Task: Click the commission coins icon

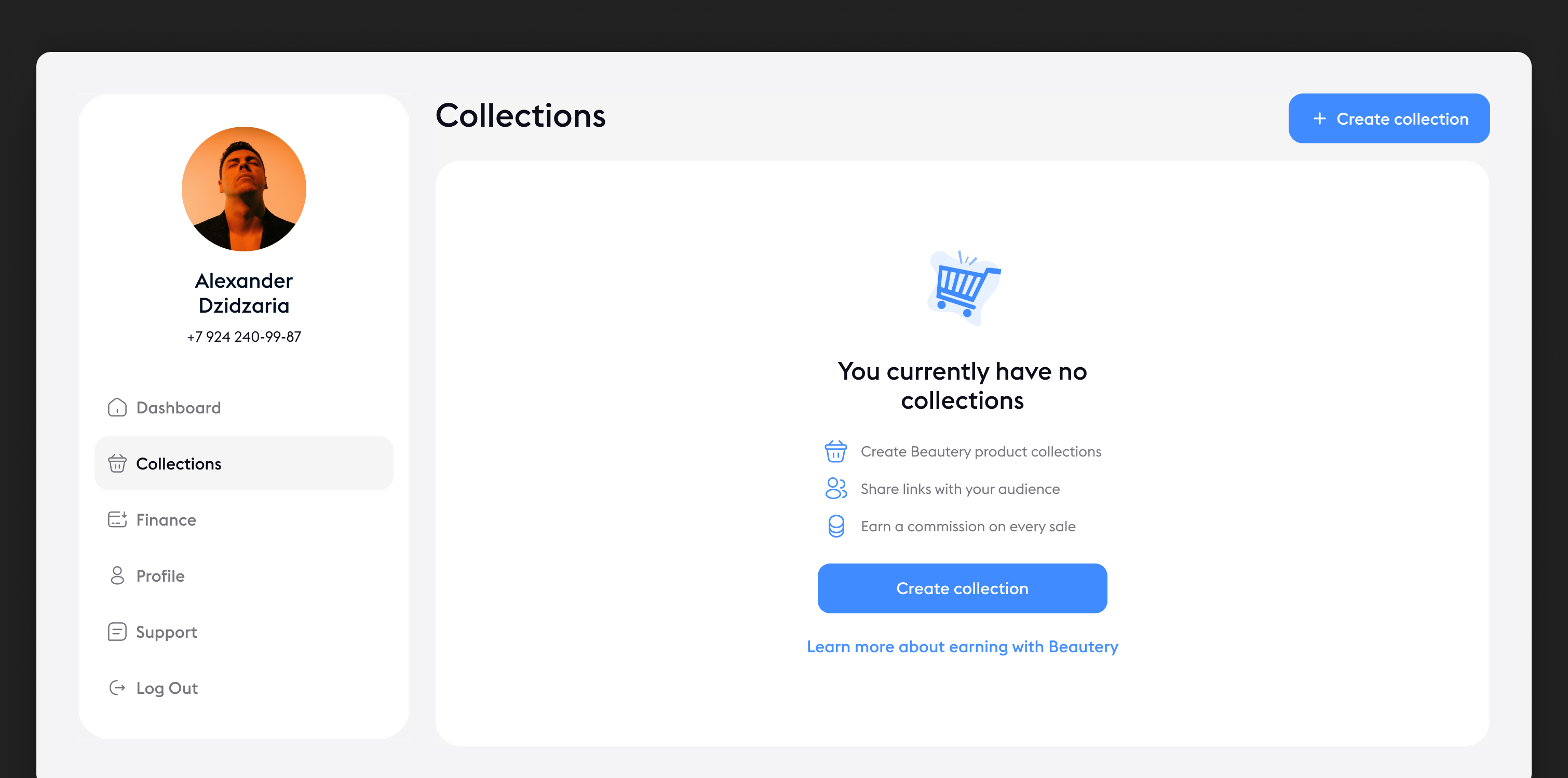Action: [x=836, y=526]
